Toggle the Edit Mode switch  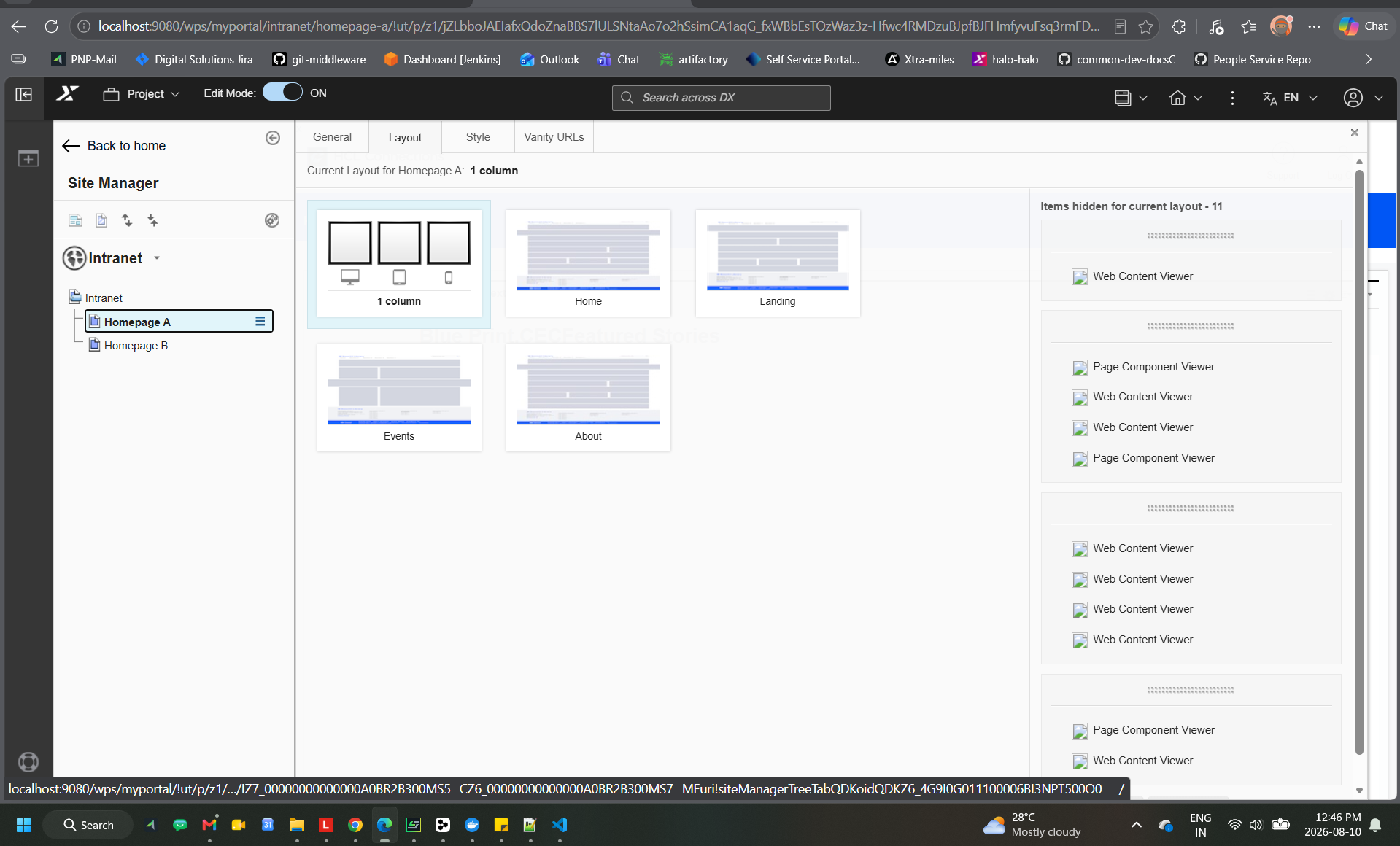tap(282, 93)
